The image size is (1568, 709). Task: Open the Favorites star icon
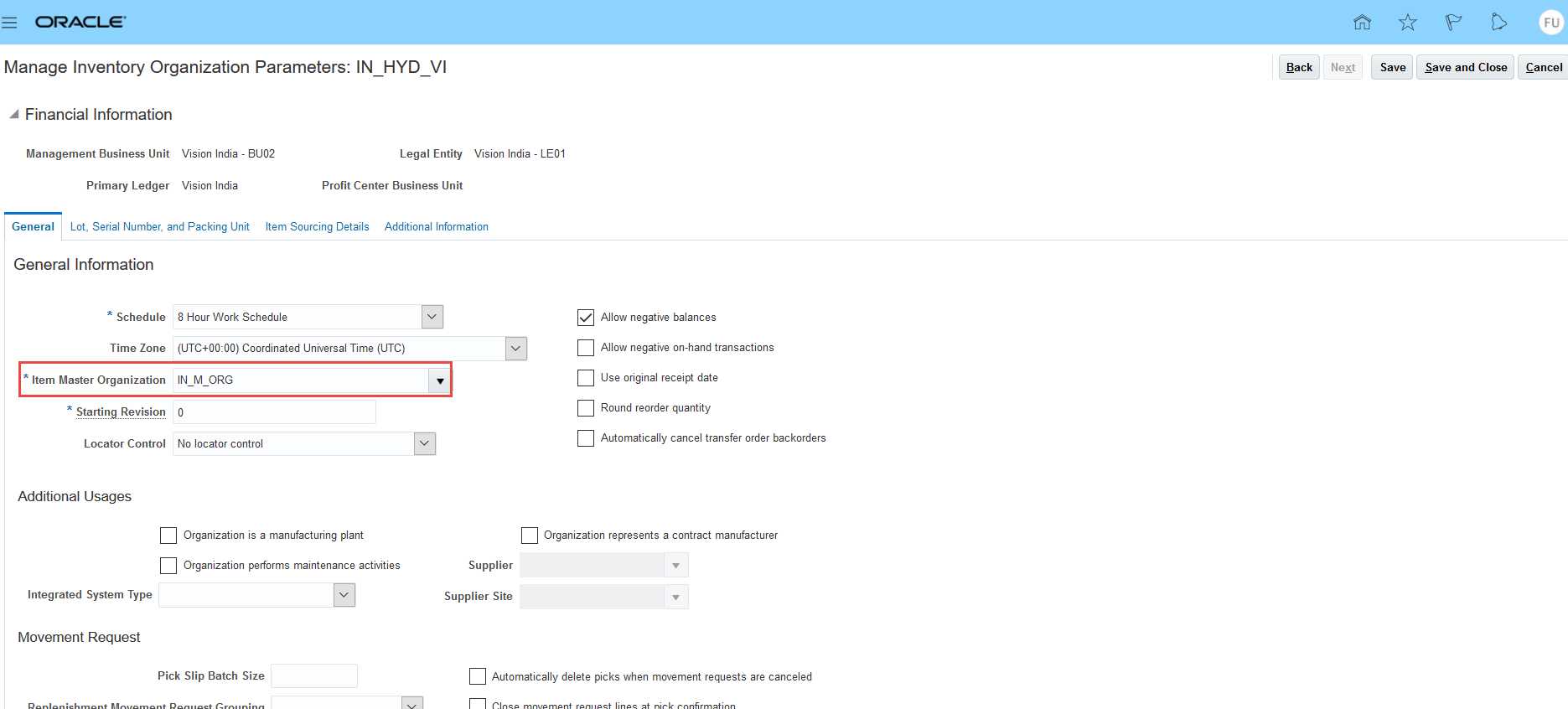(x=1408, y=23)
